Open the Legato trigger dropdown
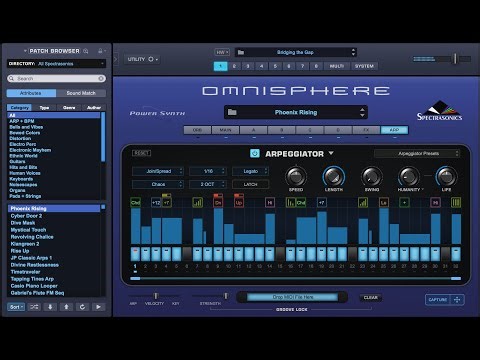The image size is (480, 360). tap(250, 171)
